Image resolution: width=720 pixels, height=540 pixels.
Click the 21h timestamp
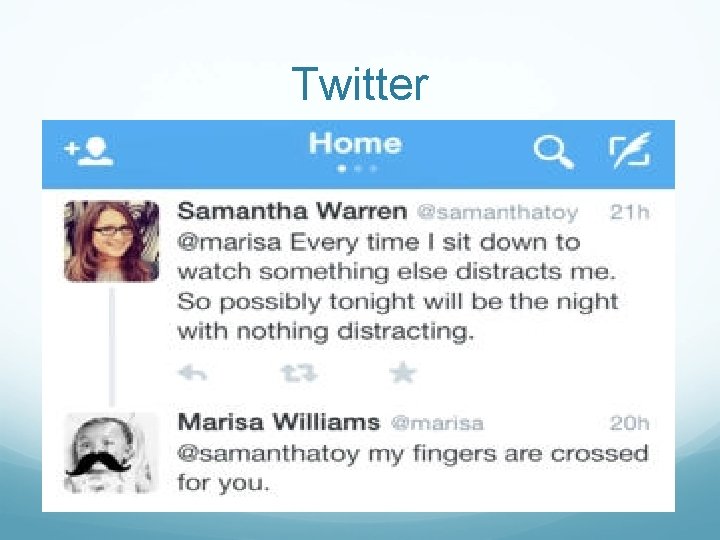630,212
